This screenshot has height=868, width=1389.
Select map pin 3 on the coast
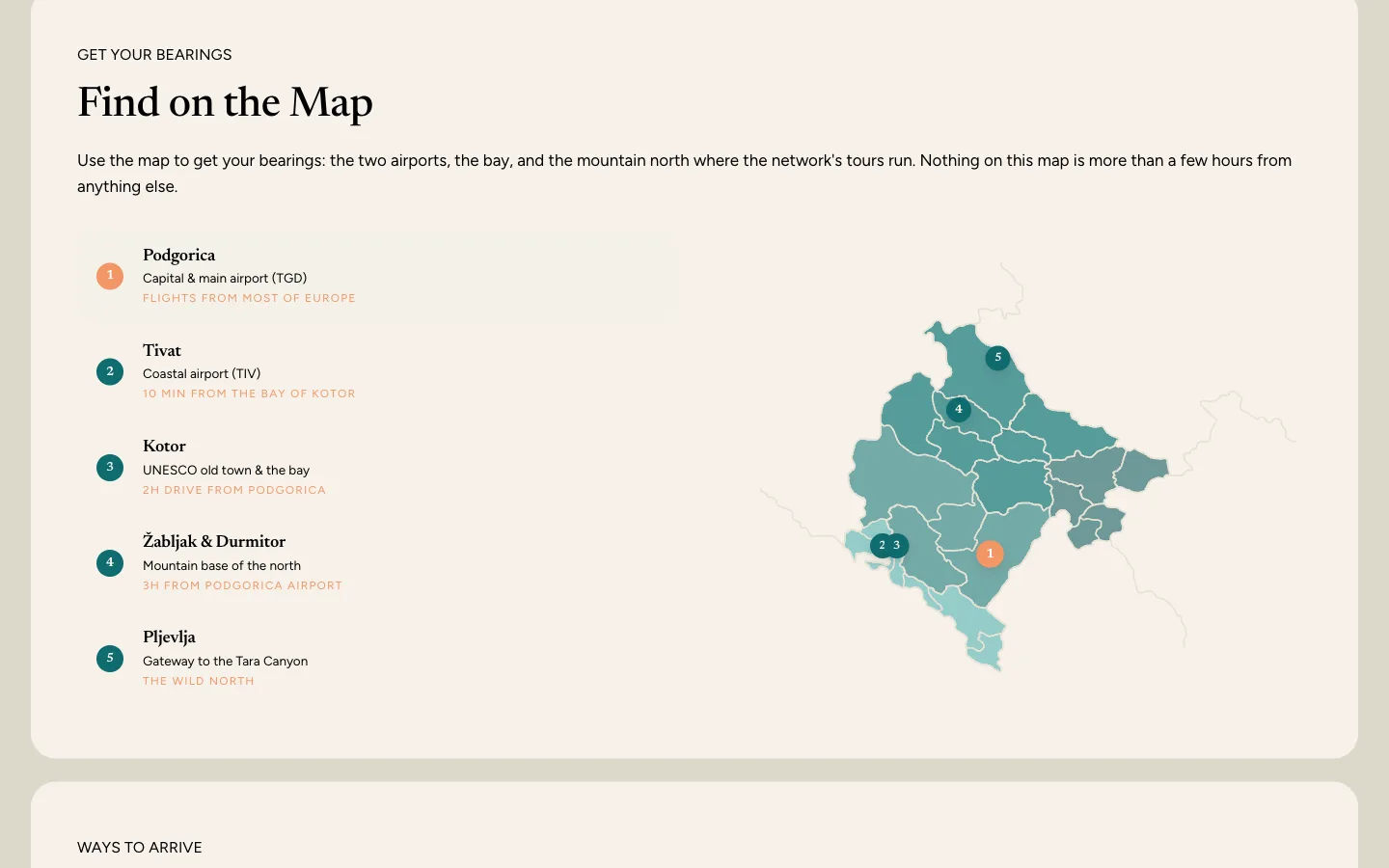pos(898,546)
